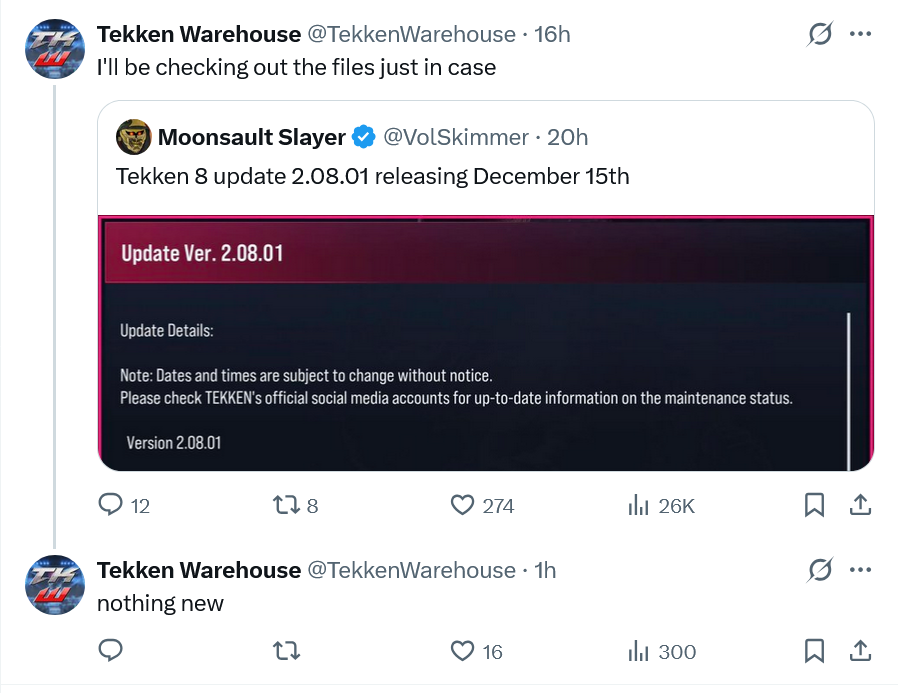Click Tekken Warehouse avatar on first tweet

point(54,48)
